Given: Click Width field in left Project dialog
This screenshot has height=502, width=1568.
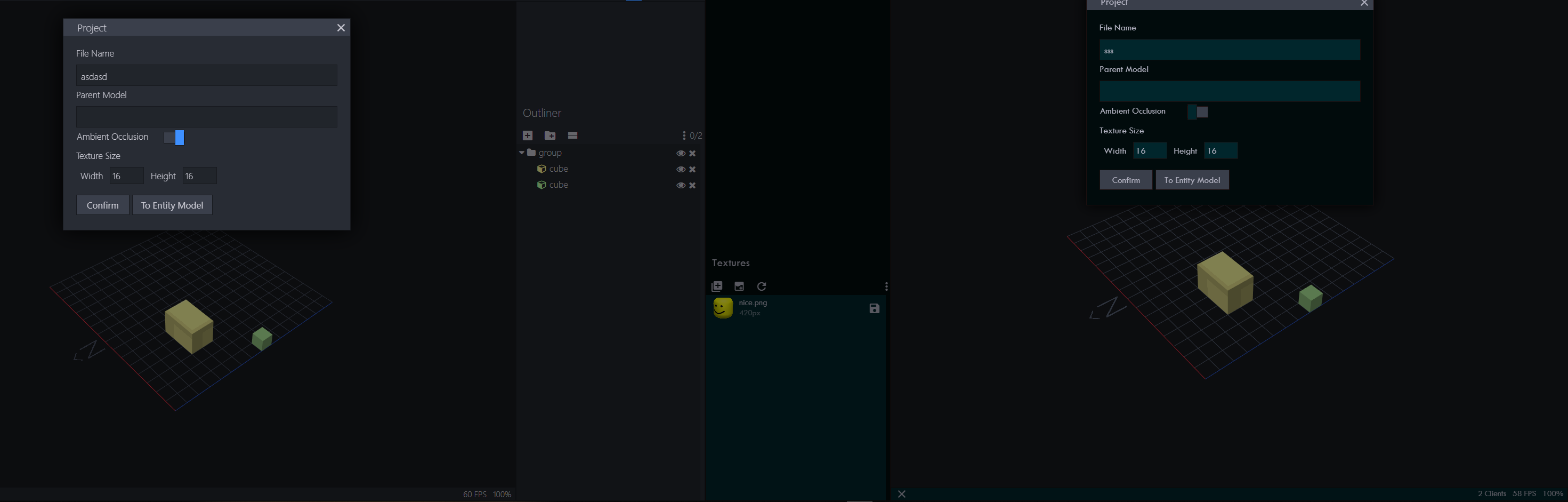Looking at the screenshot, I should coord(127,176).
